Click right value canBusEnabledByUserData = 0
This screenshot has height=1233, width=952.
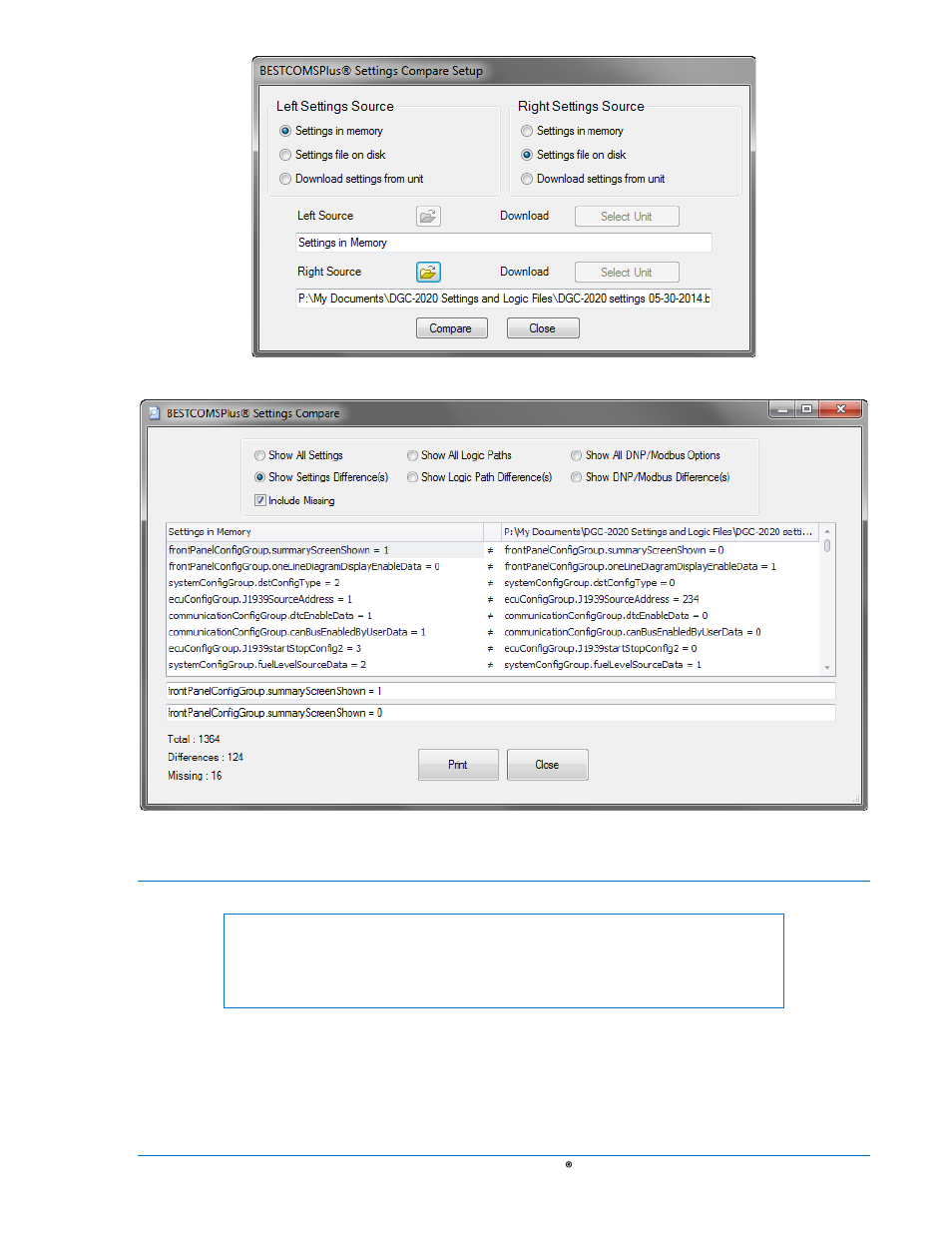pos(633,632)
